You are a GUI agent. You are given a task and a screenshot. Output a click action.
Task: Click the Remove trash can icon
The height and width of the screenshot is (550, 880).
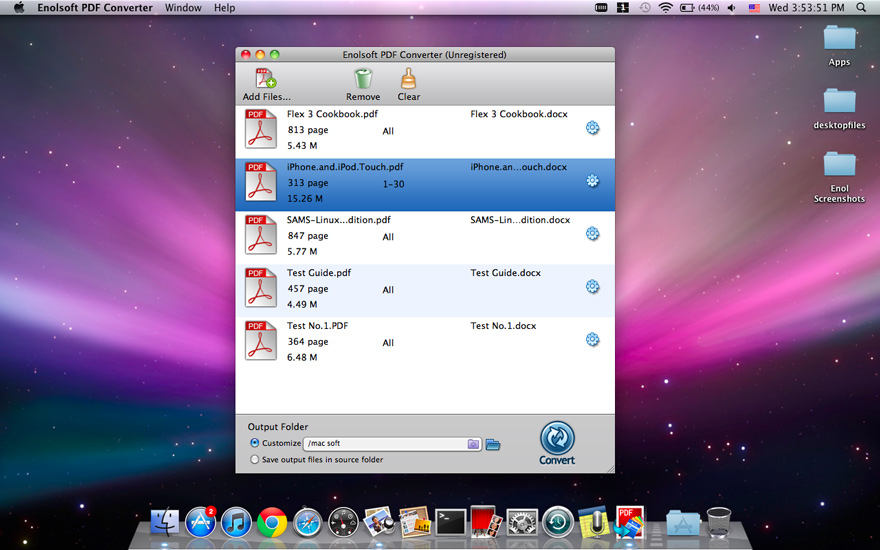(363, 79)
